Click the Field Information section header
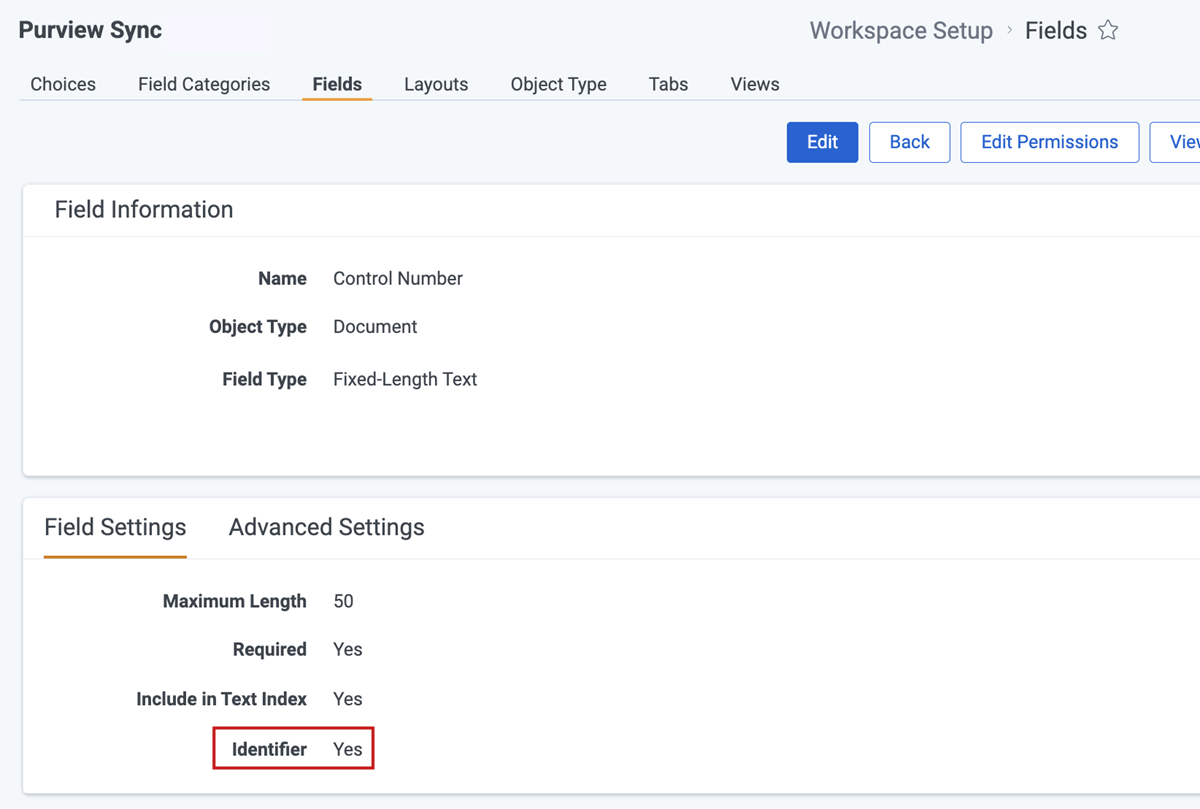The width and height of the screenshot is (1200, 809). tap(144, 210)
